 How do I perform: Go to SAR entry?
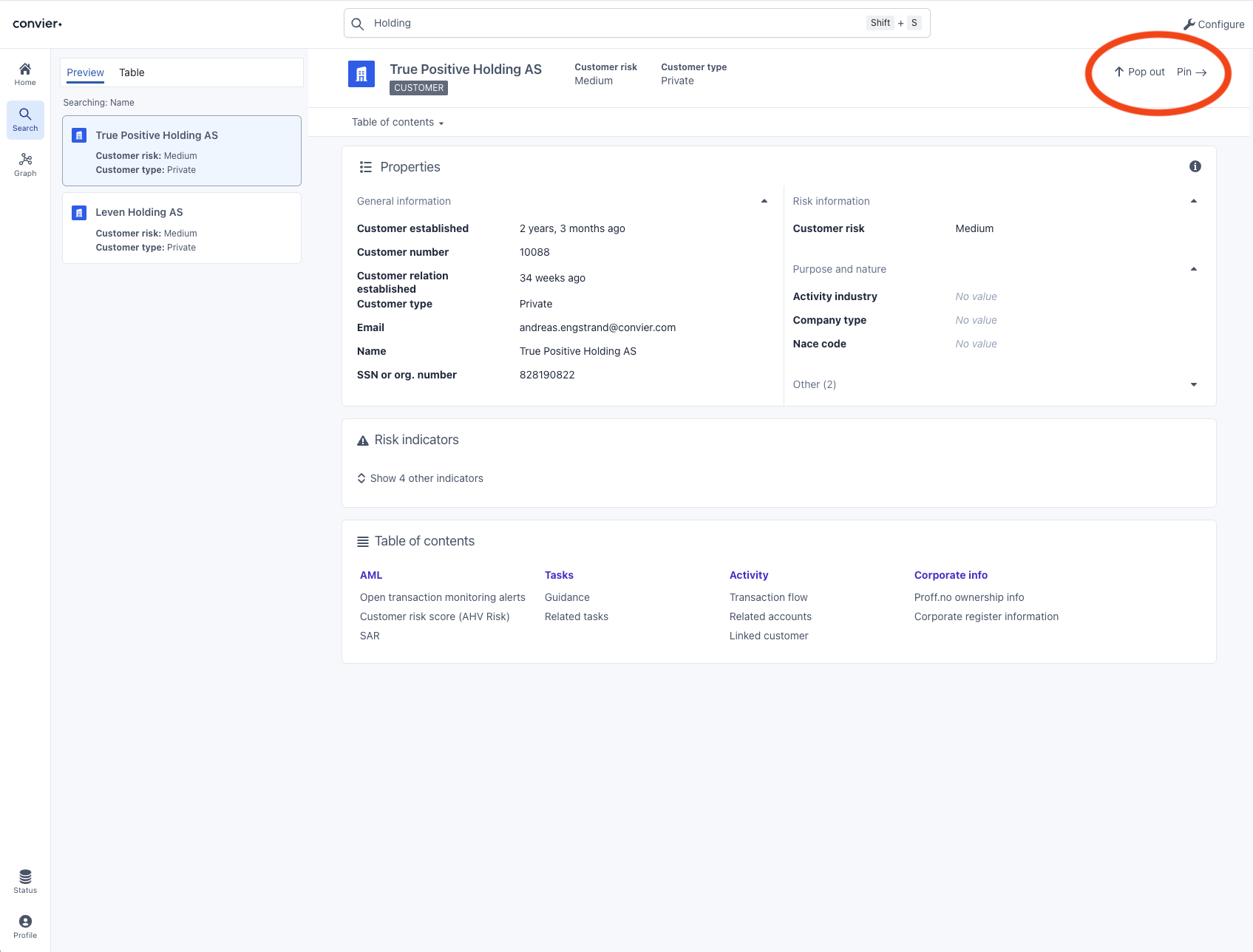click(x=370, y=636)
